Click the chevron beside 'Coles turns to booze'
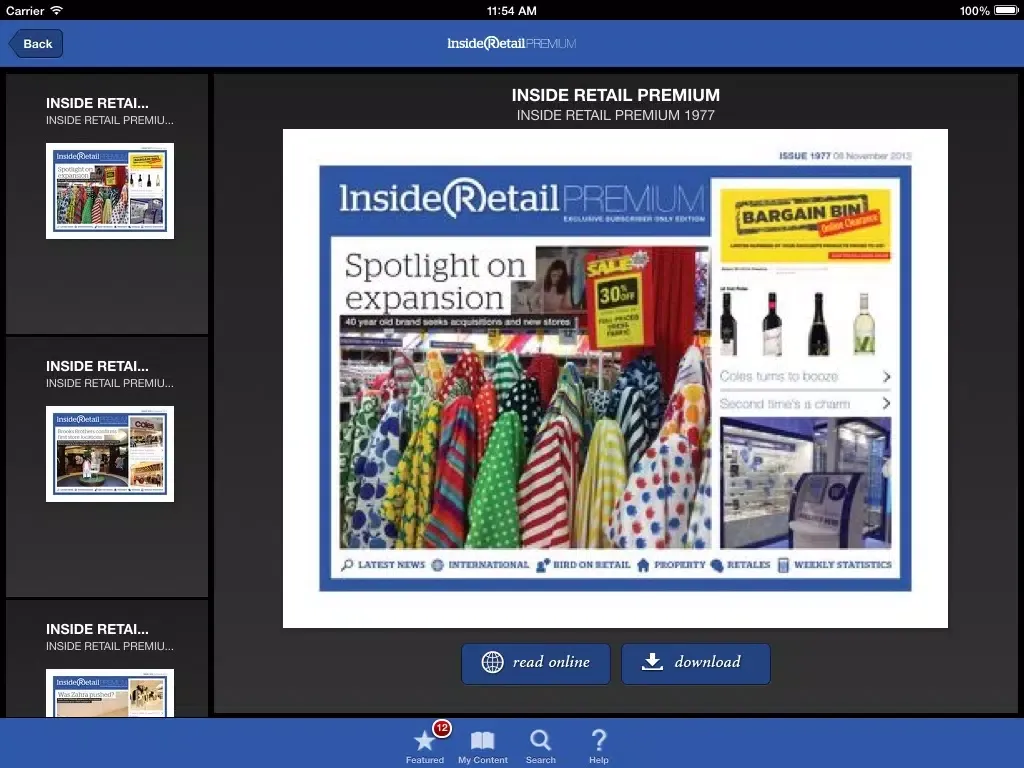 [x=886, y=376]
